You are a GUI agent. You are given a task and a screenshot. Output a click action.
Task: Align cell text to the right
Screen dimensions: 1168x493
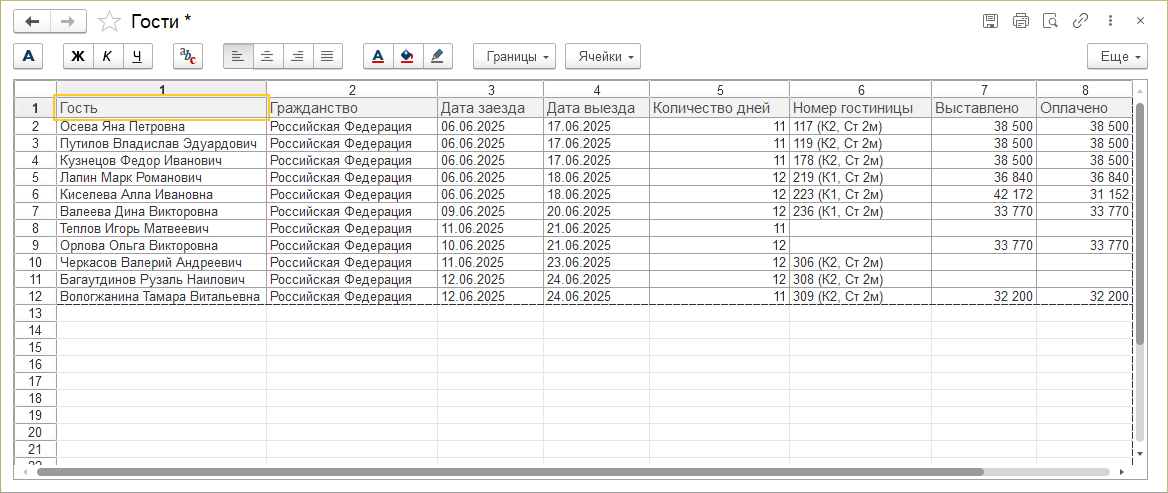point(297,56)
